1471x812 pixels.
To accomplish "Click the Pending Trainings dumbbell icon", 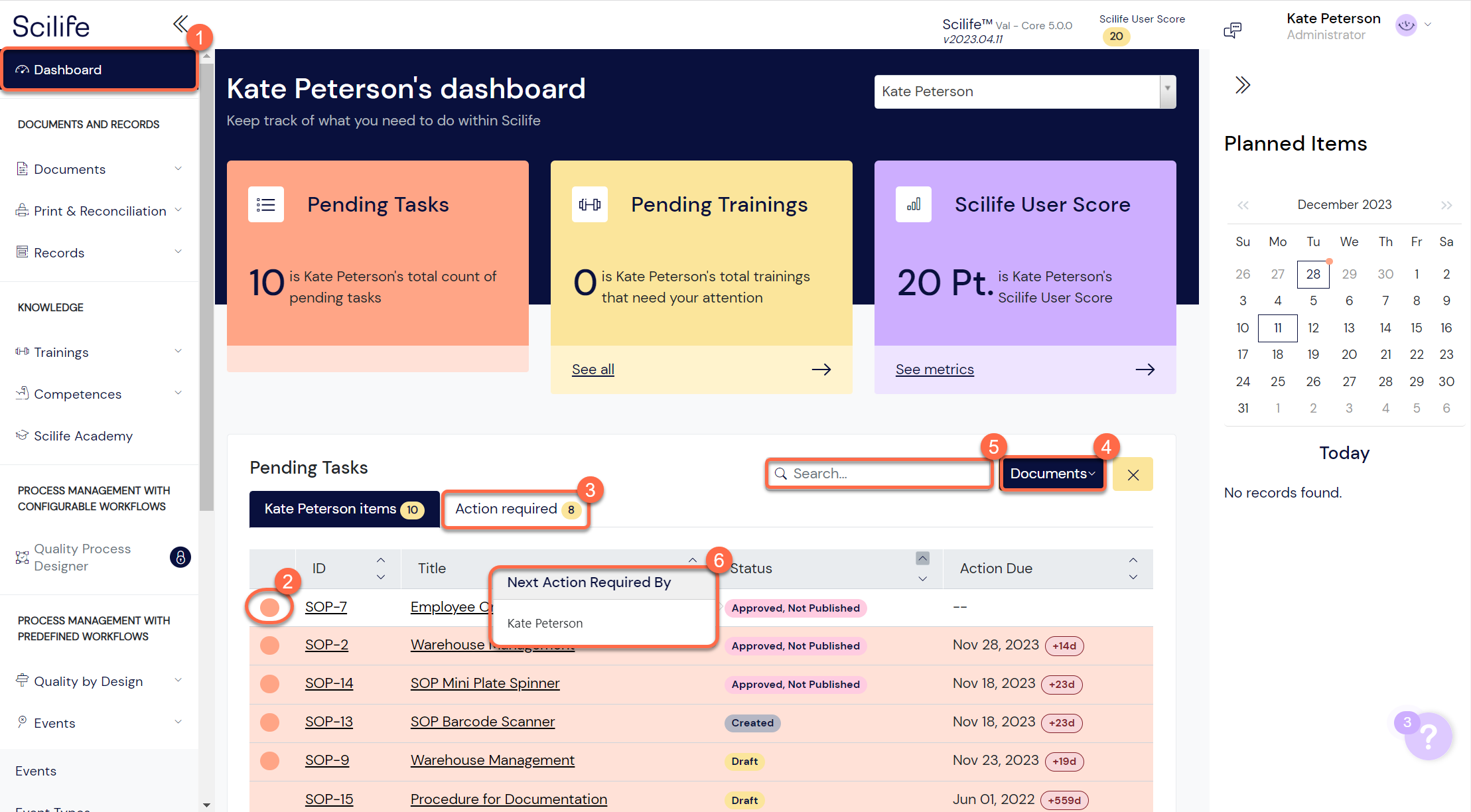I will tap(589, 204).
